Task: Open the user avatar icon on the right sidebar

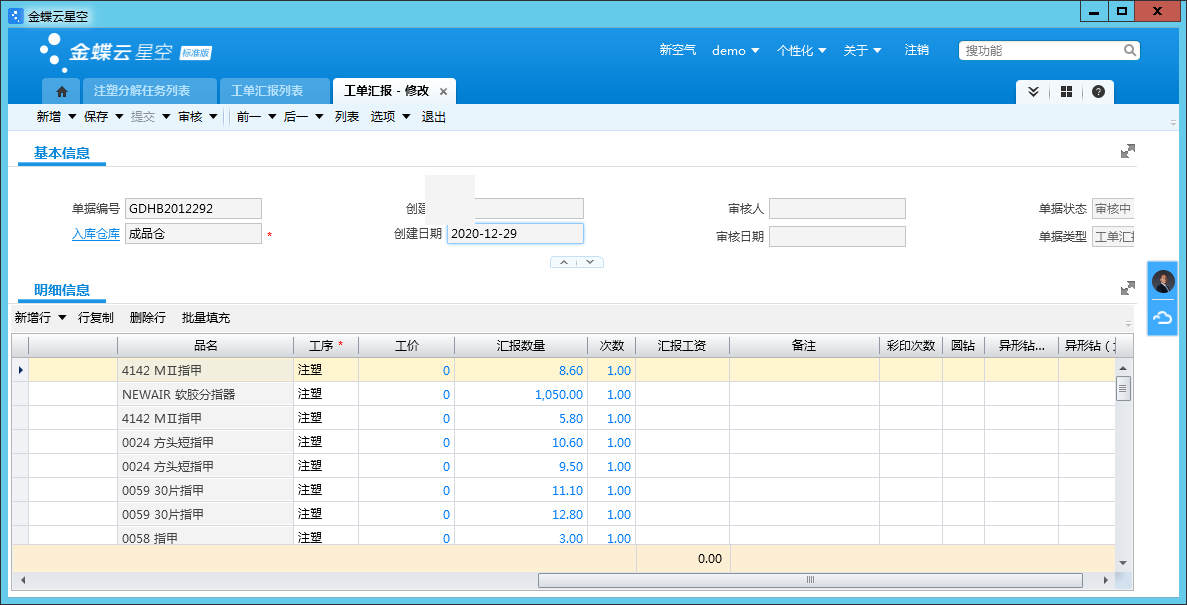Action: click(x=1162, y=281)
